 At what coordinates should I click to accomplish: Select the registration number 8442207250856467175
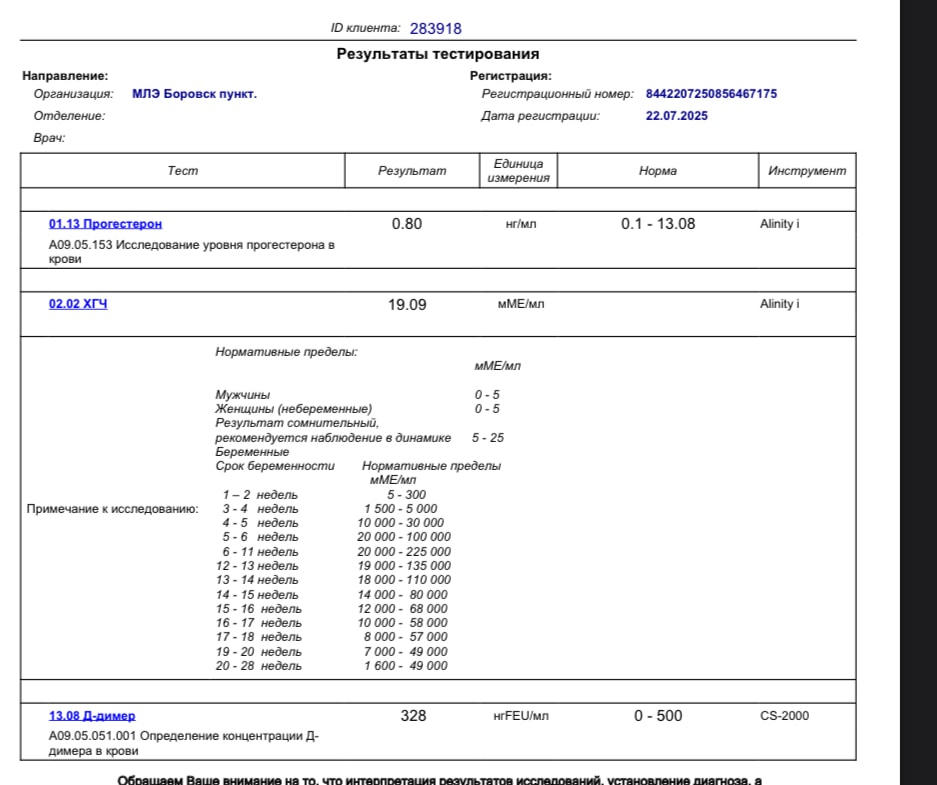pos(711,94)
